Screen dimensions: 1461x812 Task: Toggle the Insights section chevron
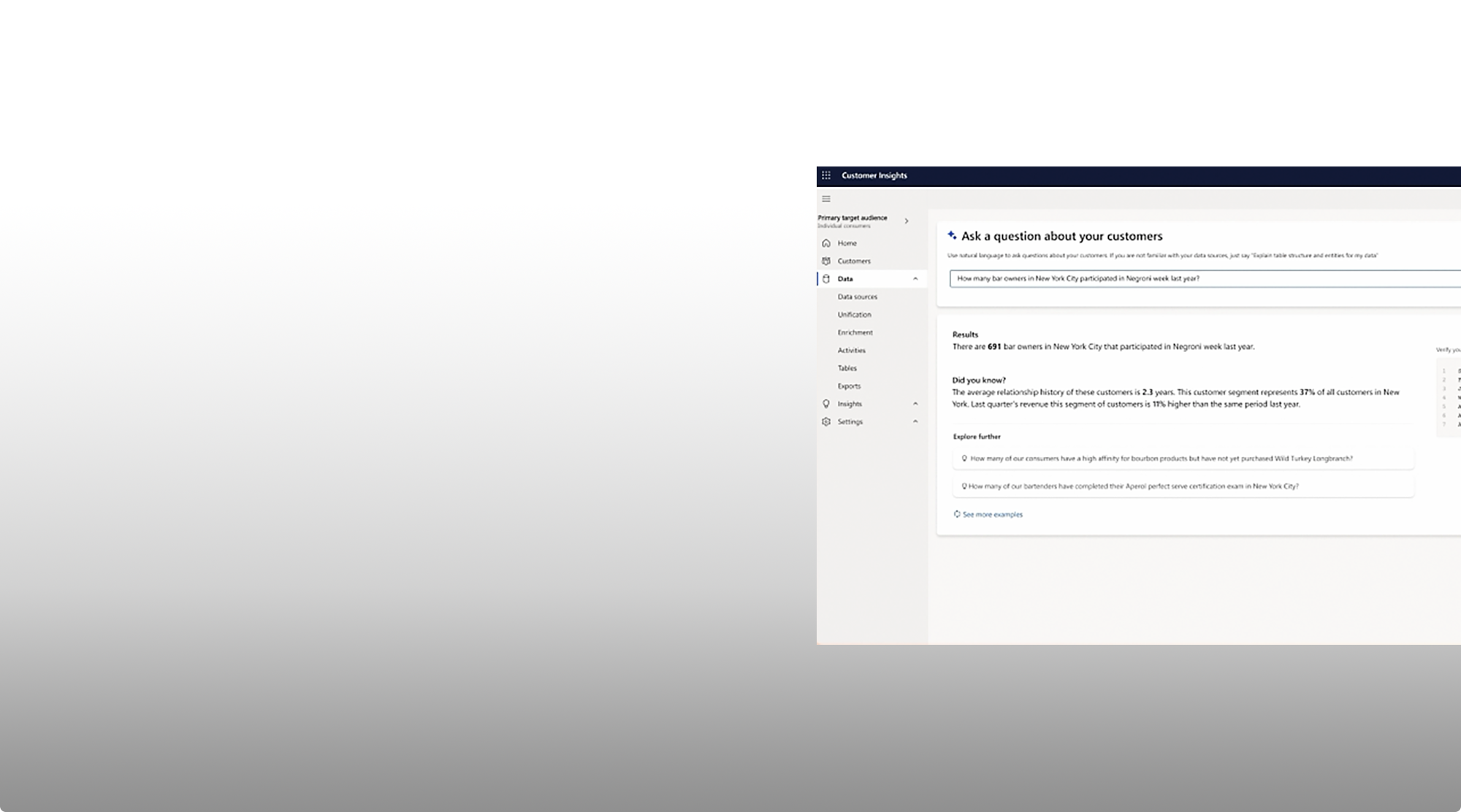(915, 404)
